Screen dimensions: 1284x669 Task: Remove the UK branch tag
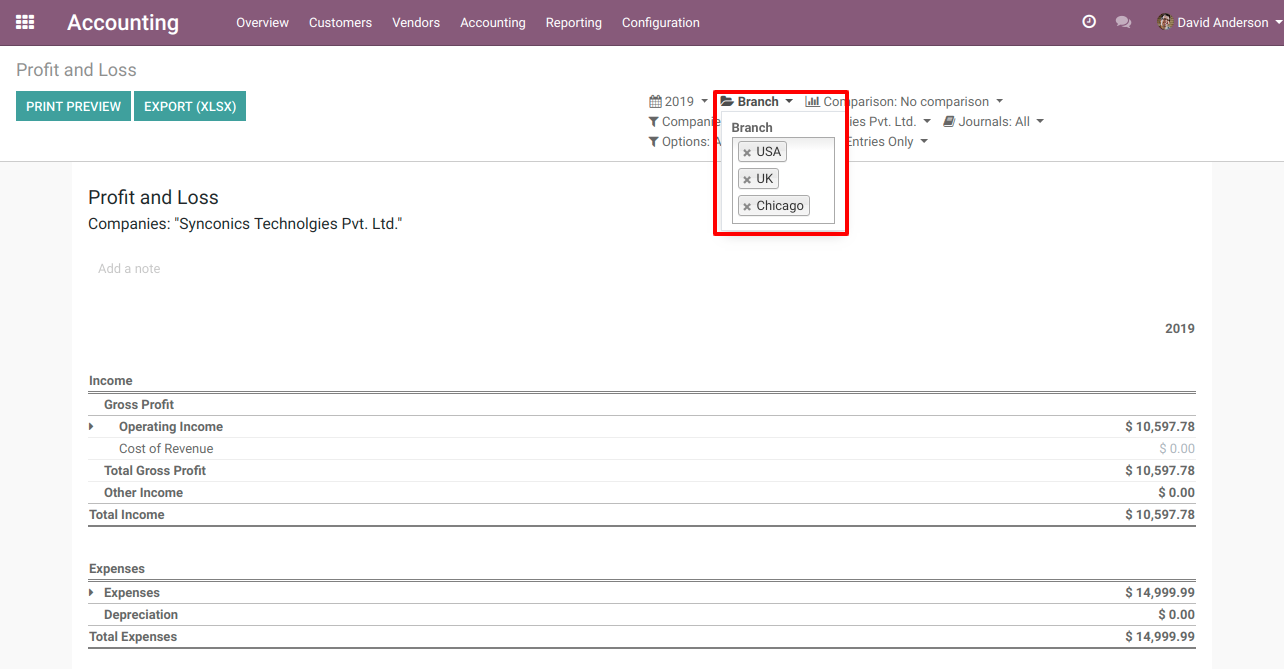pyautogui.click(x=747, y=180)
